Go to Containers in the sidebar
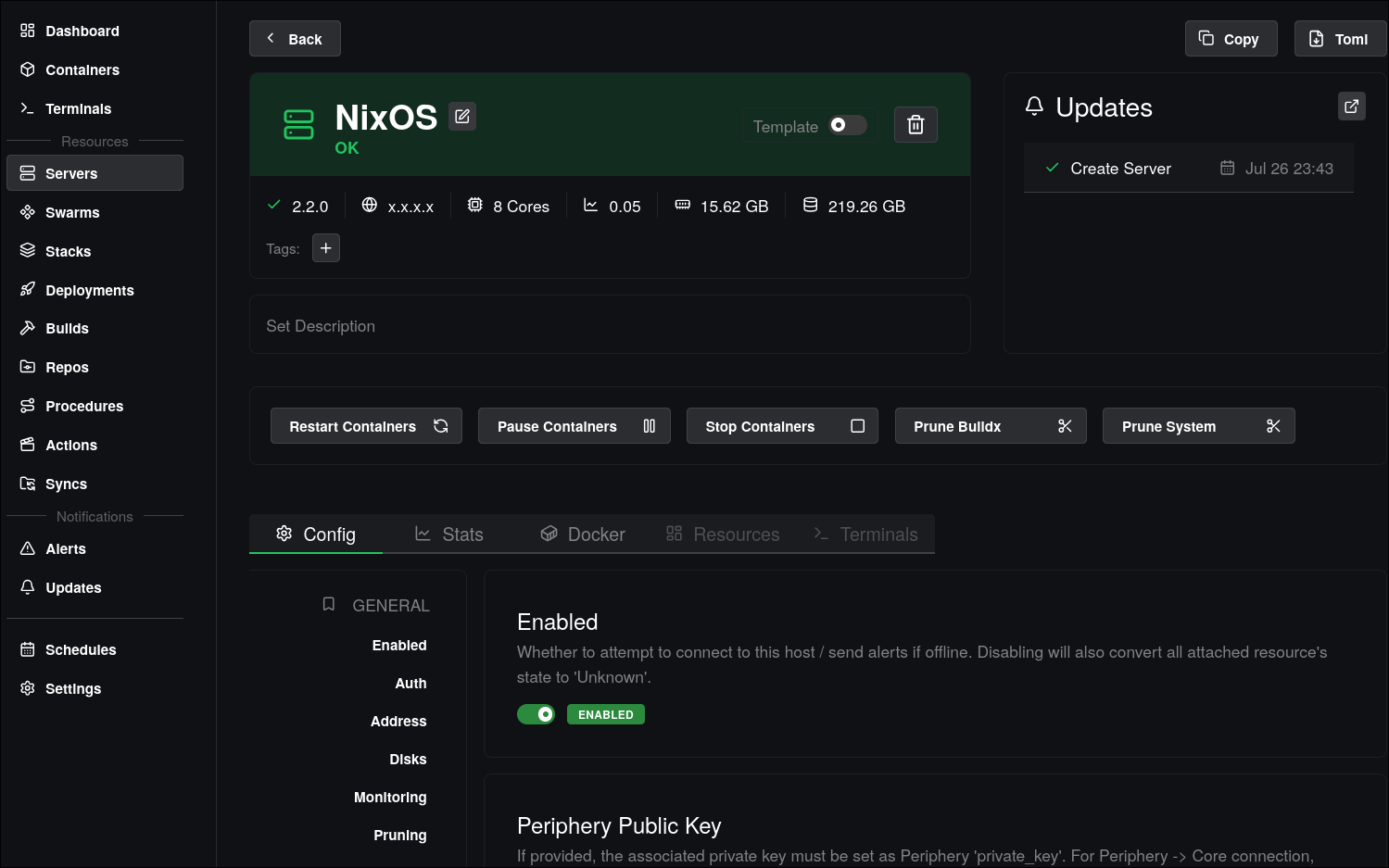 tap(95, 69)
